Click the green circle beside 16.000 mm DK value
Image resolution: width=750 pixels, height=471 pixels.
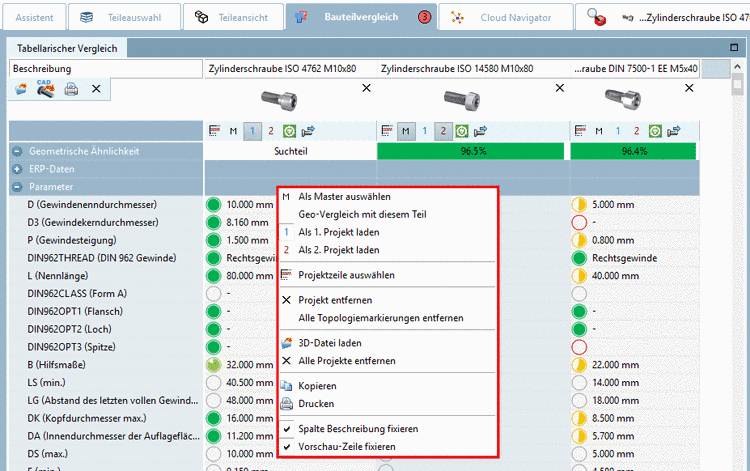pyautogui.click(x=213, y=418)
